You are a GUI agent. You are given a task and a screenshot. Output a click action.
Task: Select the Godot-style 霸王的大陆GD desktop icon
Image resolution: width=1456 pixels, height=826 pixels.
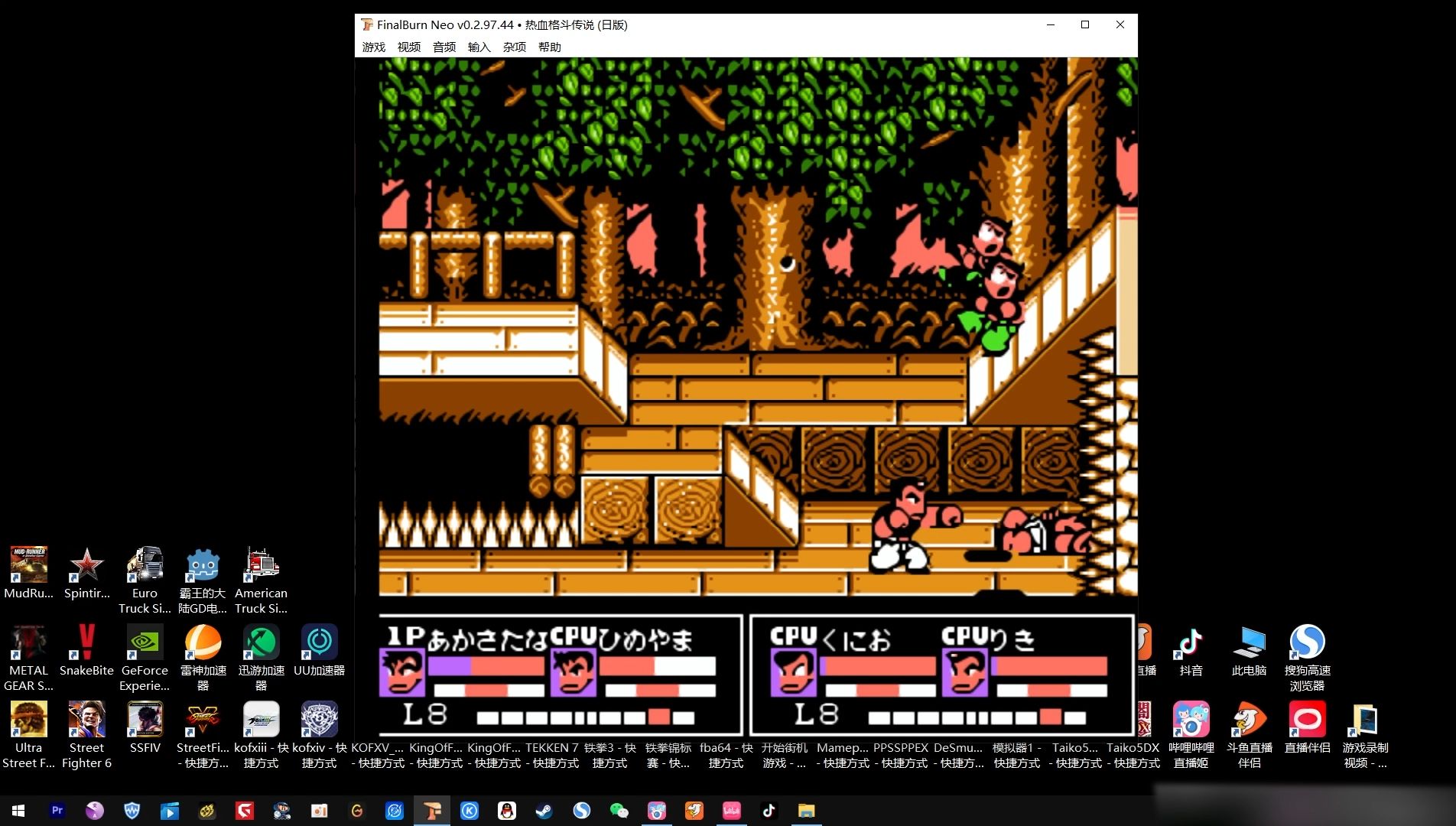(x=203, y=580)
